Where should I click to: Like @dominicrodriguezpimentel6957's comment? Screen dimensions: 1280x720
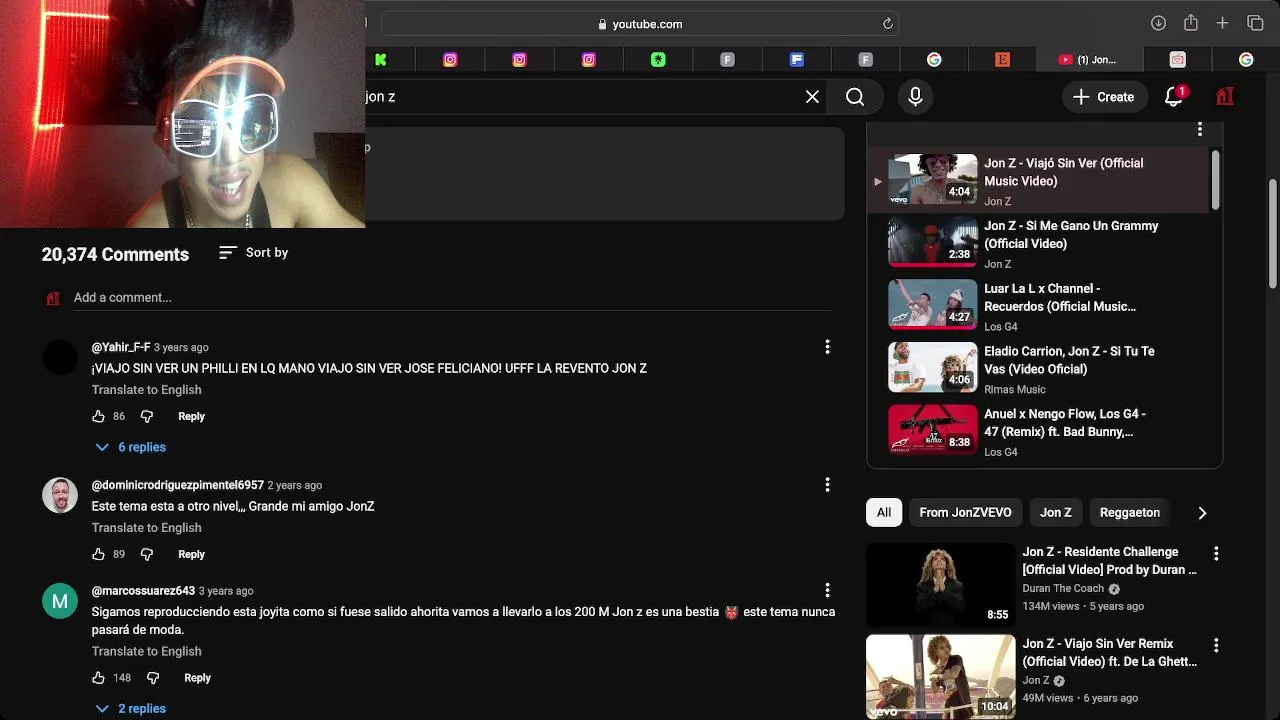[x=98, y=554]
